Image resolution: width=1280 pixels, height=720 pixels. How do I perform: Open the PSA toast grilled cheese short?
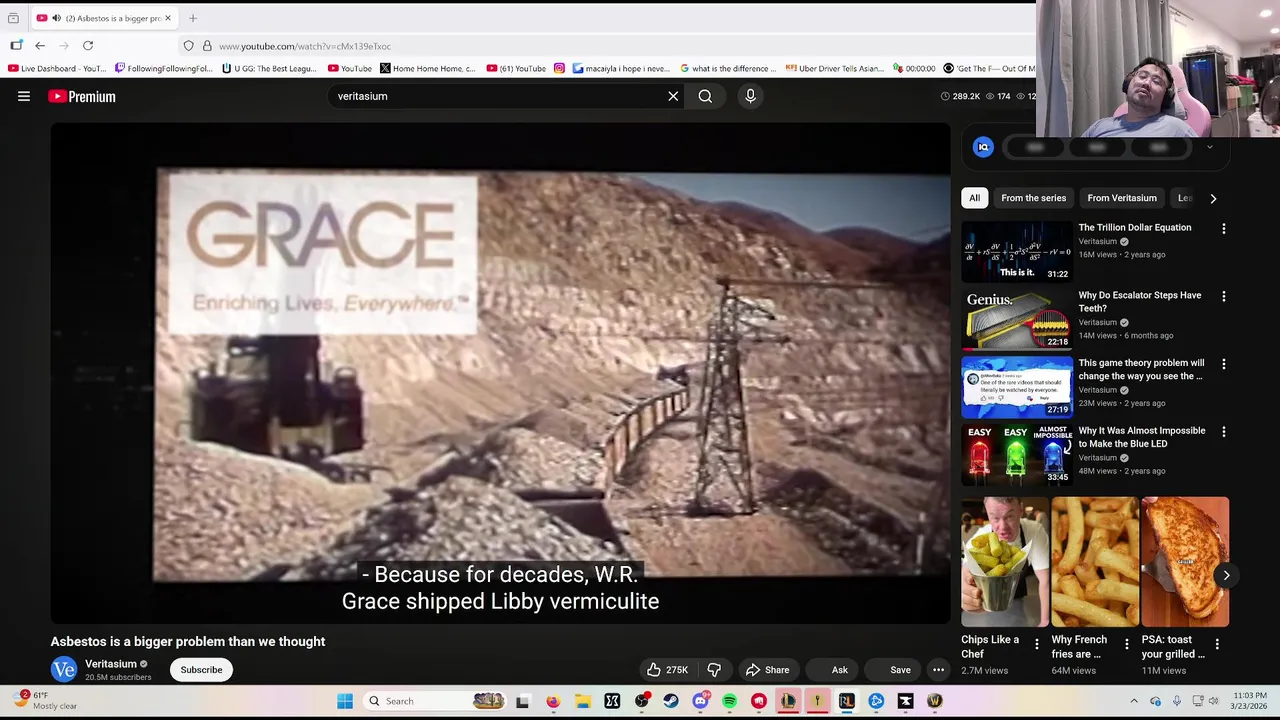coord(1185,561)
